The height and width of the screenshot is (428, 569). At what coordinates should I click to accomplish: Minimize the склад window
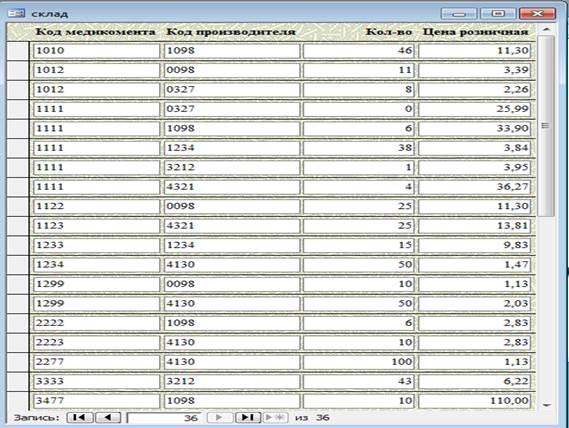click(459, 14)
